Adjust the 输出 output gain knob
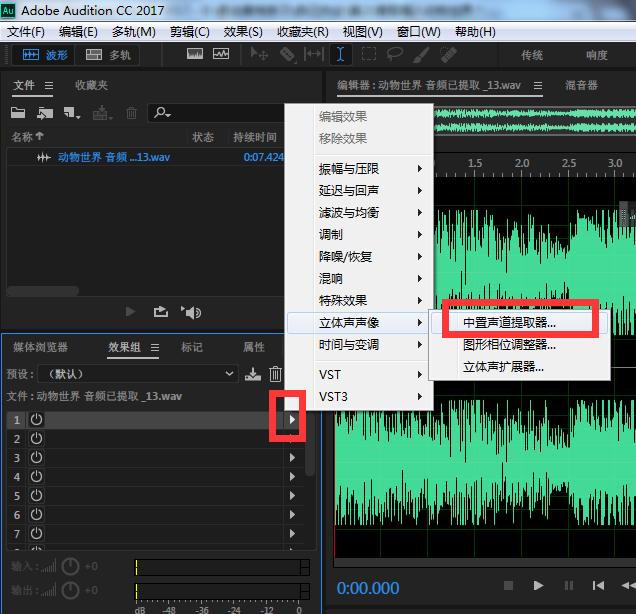This screenshot has width=636, height=614. tap(70, 590)
